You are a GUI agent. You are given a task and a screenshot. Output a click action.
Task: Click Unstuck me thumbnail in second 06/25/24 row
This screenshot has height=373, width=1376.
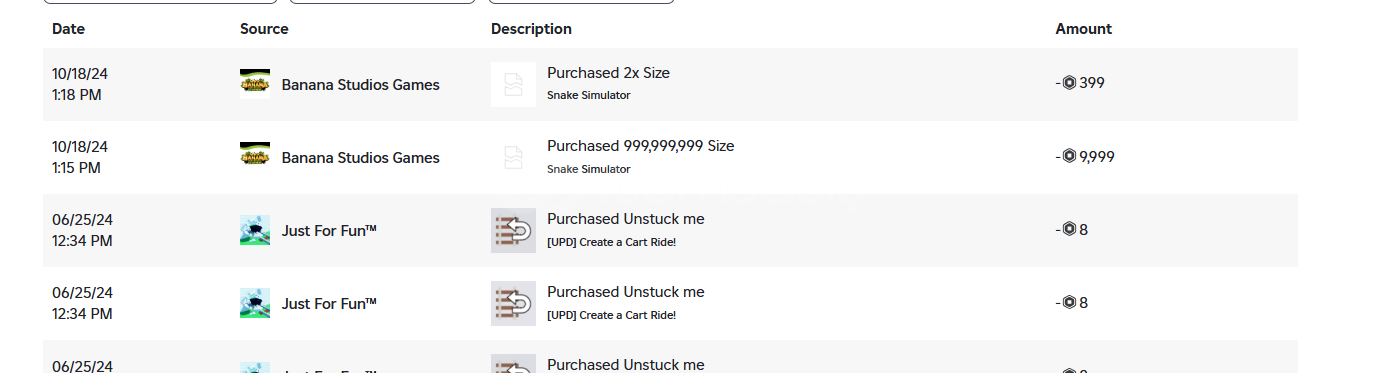click(x=513, y=303)
